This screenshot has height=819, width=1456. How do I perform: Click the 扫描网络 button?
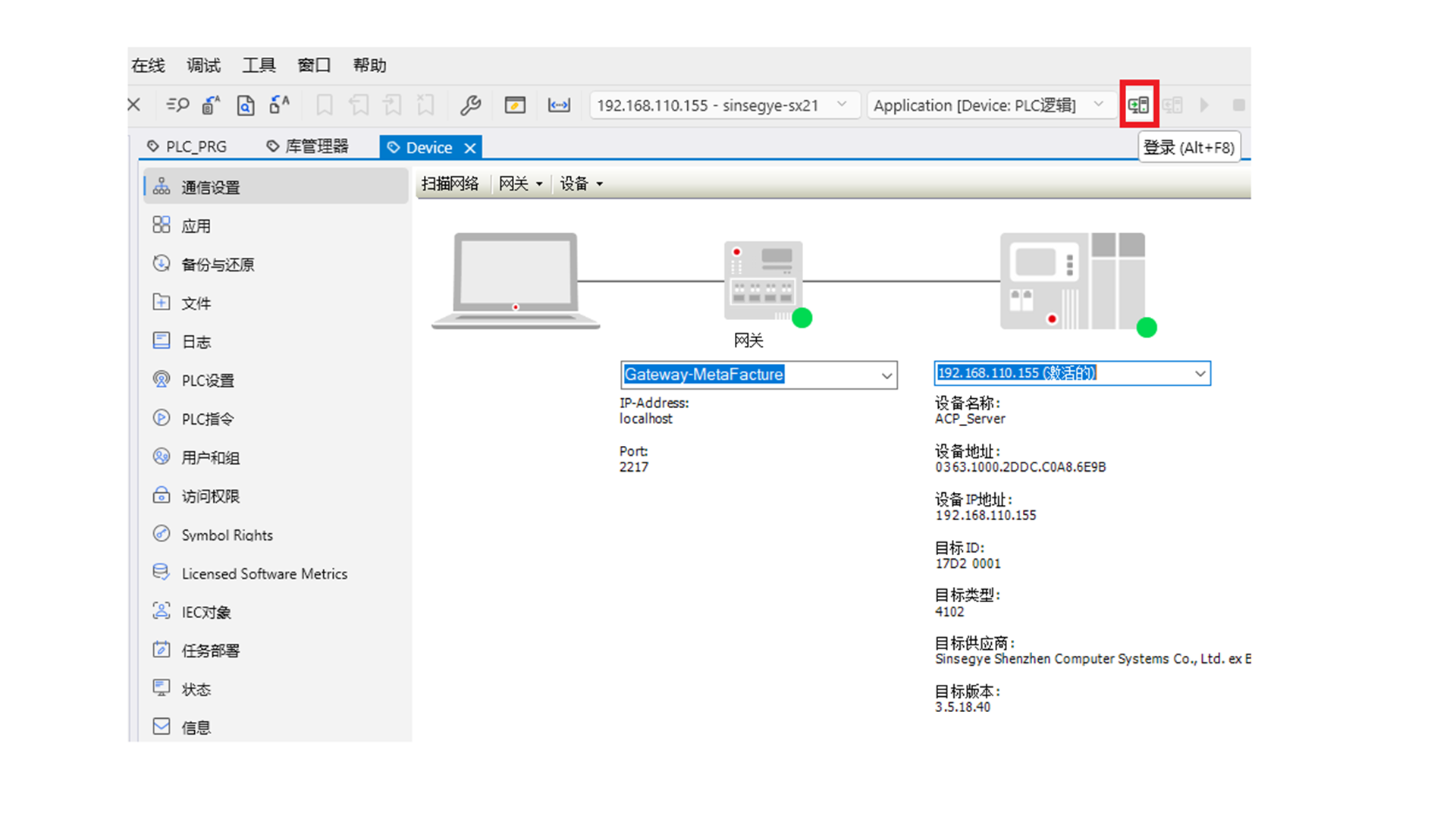coord(450,184)
